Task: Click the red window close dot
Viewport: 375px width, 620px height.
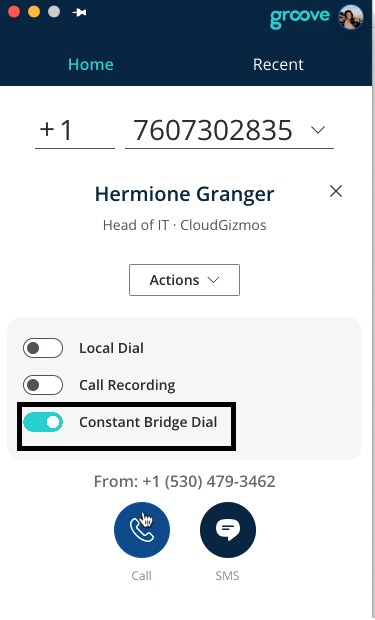Action: point(14,12)
